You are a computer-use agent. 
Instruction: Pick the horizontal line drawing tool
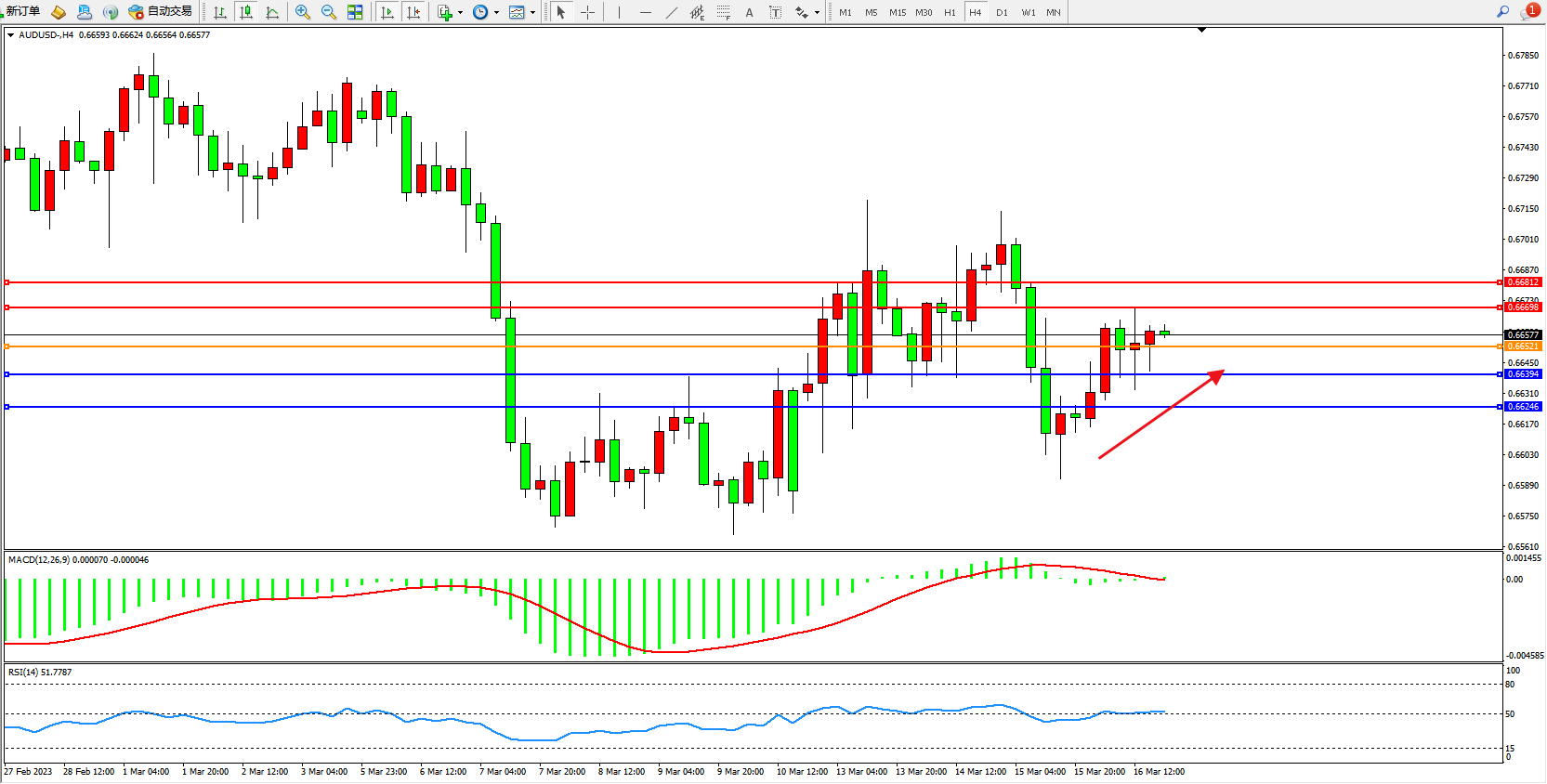[646, 12]
